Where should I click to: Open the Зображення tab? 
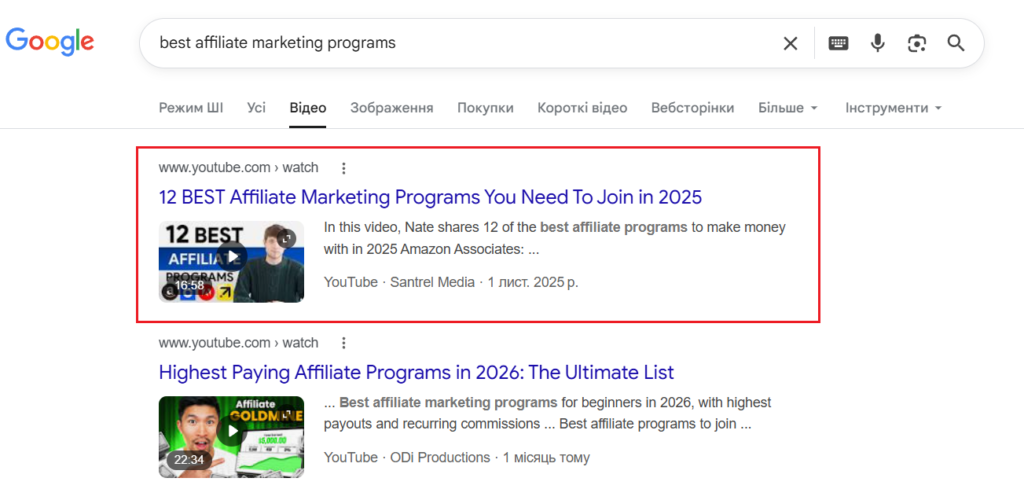tap(392, 108)
